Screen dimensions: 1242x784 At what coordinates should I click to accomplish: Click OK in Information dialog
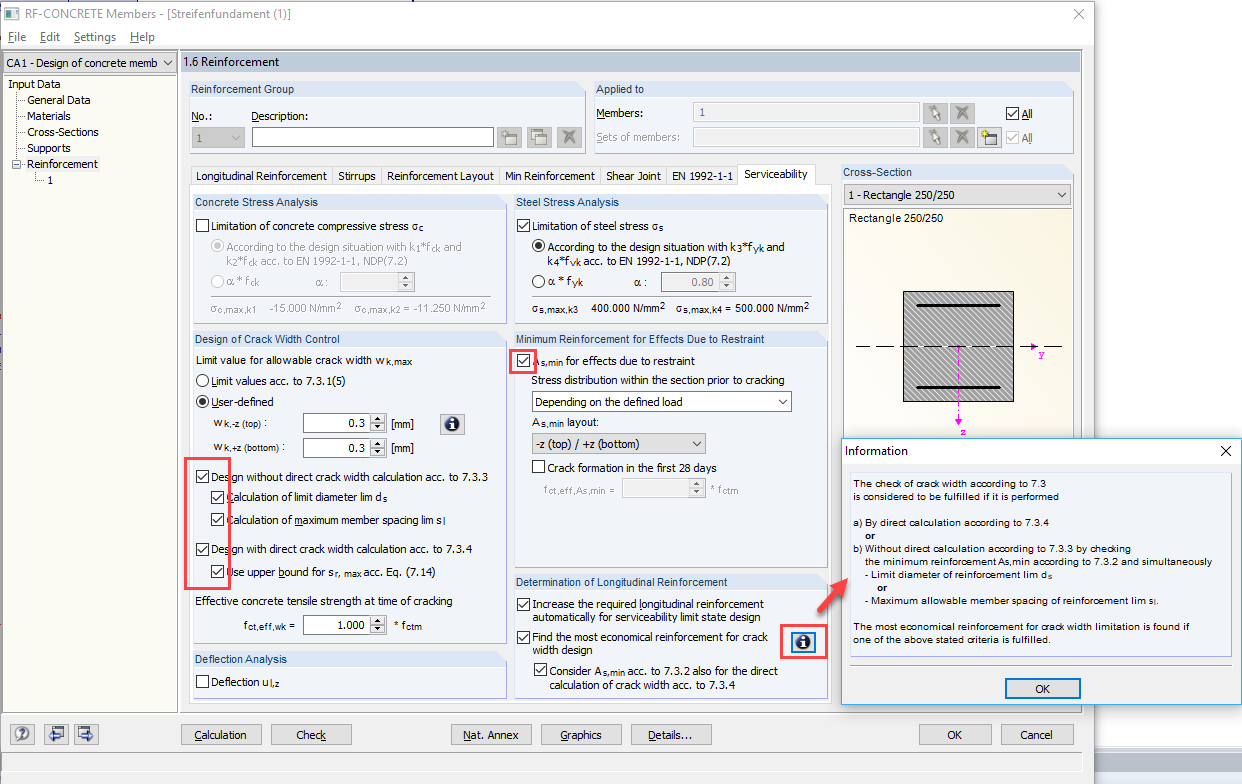[1042, 689]
